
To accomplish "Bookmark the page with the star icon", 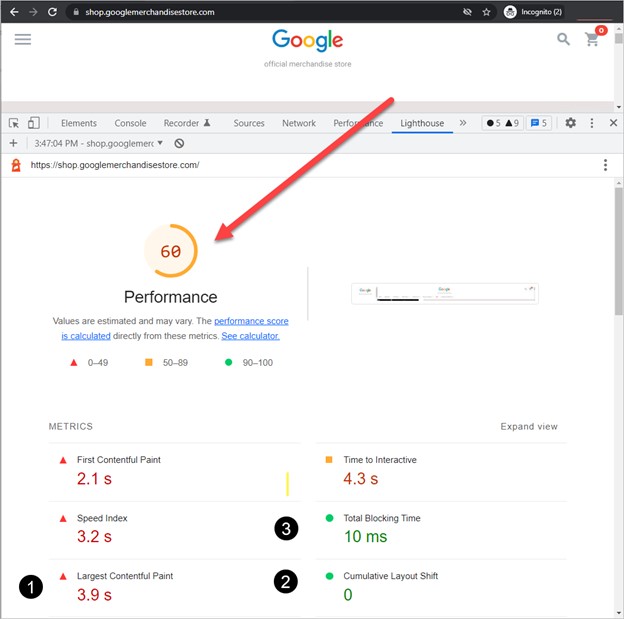I will 486,12.
